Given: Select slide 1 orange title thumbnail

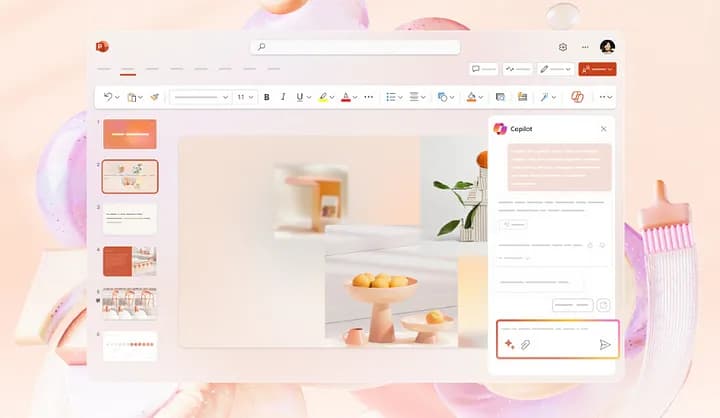Looking at the screenshot, I should (x=130, y=134).
